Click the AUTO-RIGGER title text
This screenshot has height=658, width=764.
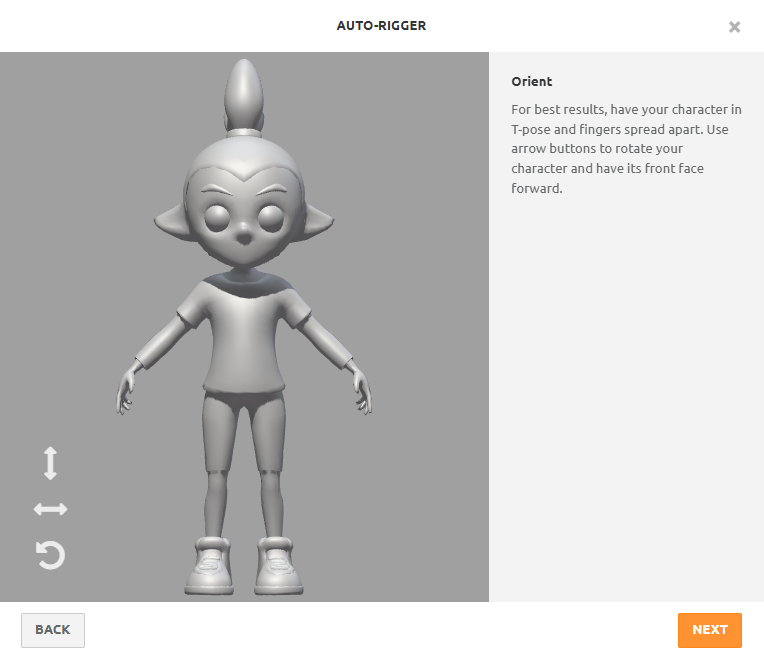[x=382, y=26]
